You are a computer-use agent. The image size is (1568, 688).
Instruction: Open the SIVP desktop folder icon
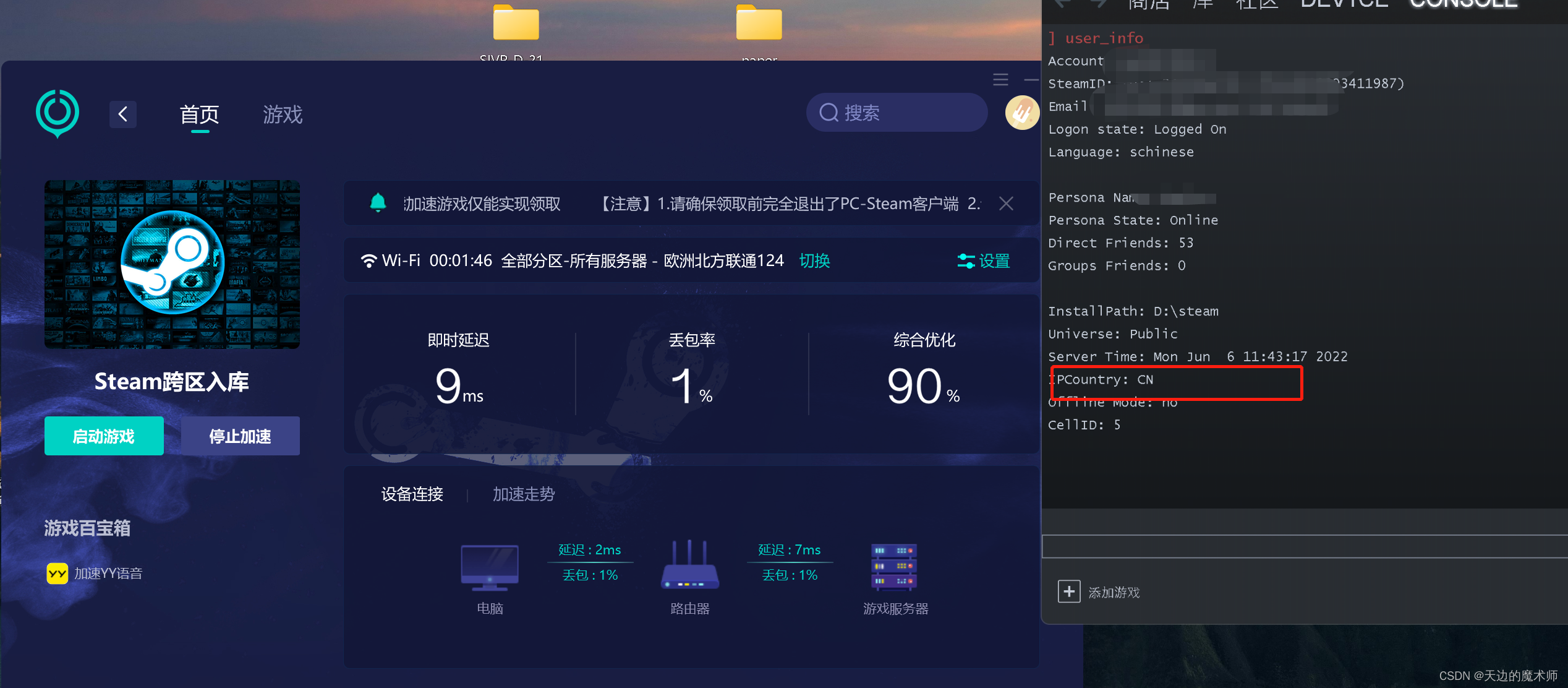516,22
